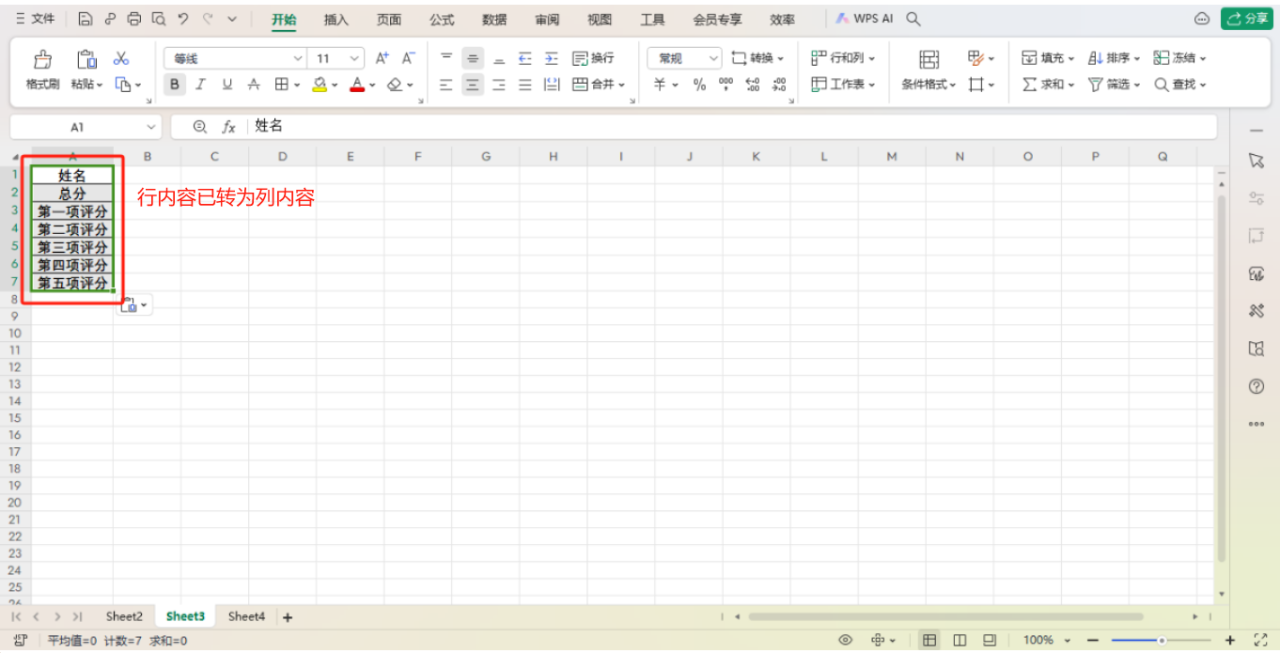The height and width of the screenshot is (653, 1280).
Task: Toggle center horizontal alignment
Action: (x=473, y=85)
